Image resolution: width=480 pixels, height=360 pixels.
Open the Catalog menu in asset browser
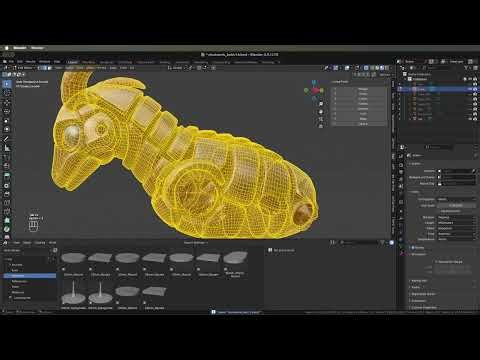[40, 243]
